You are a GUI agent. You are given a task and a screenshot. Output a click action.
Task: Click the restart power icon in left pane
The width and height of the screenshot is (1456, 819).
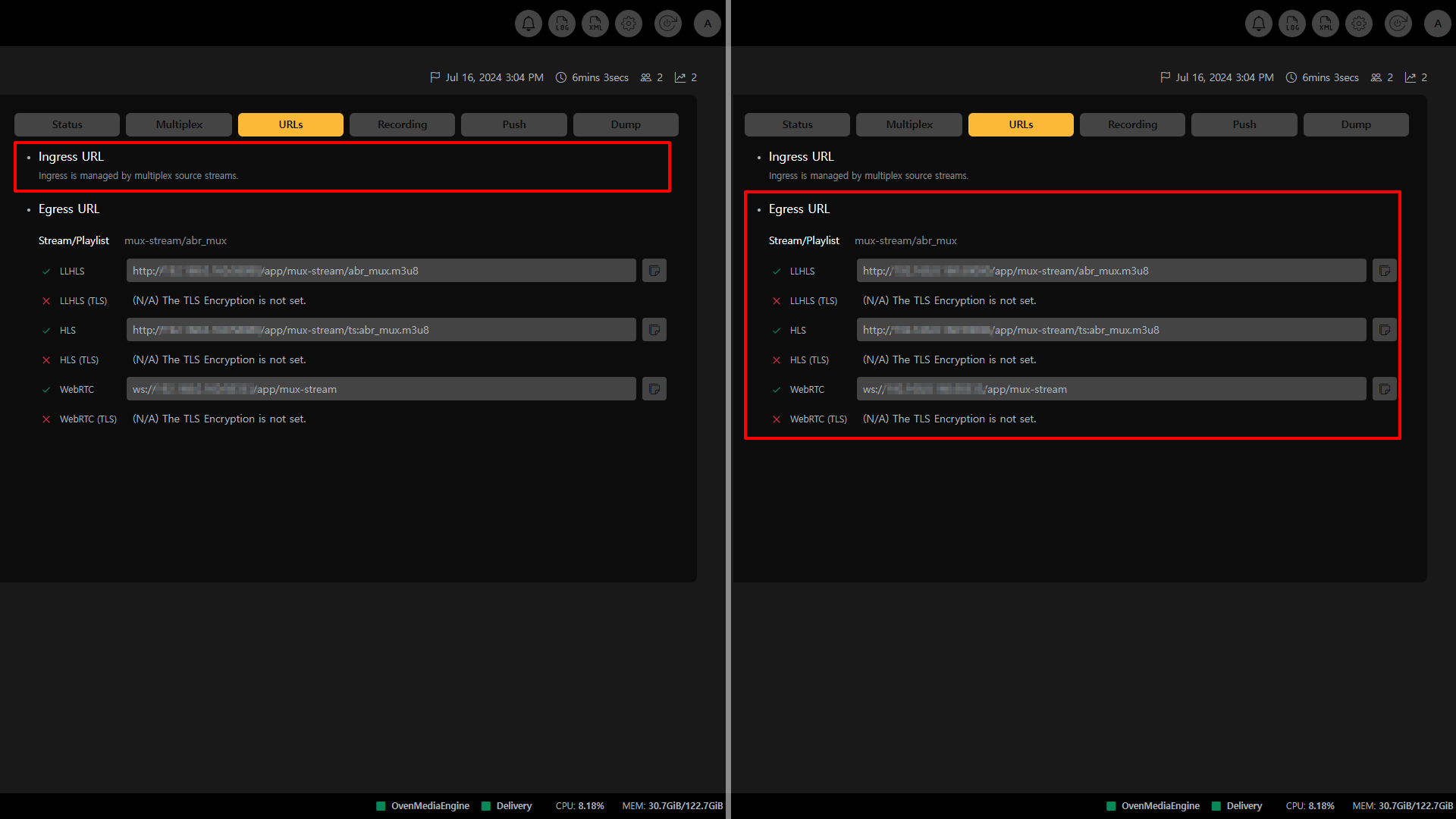click(667, 24)
